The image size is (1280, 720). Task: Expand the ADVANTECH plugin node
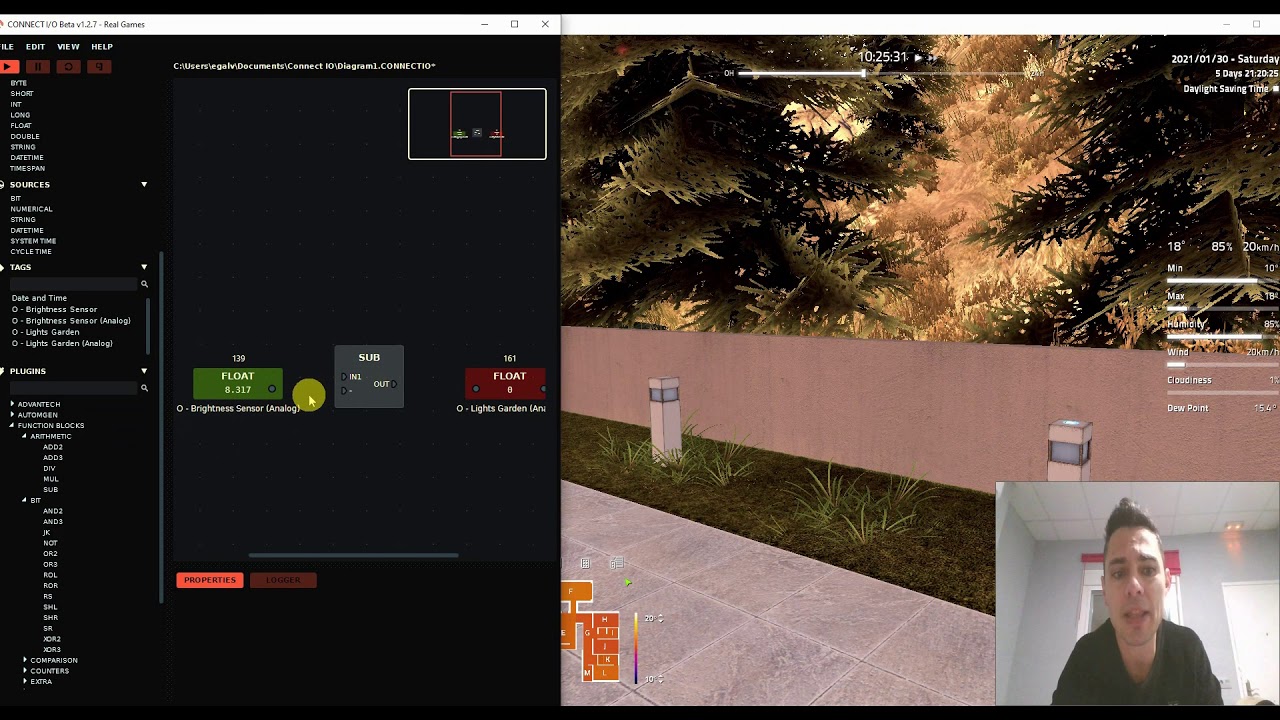[x=12, y=404]
